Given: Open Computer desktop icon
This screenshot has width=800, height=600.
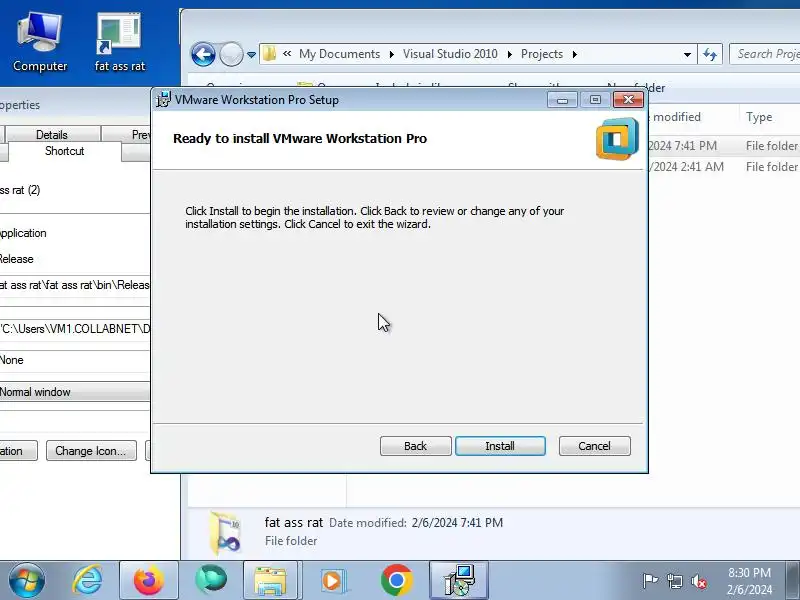Looking at the screenshot, I should coord(40,42).
